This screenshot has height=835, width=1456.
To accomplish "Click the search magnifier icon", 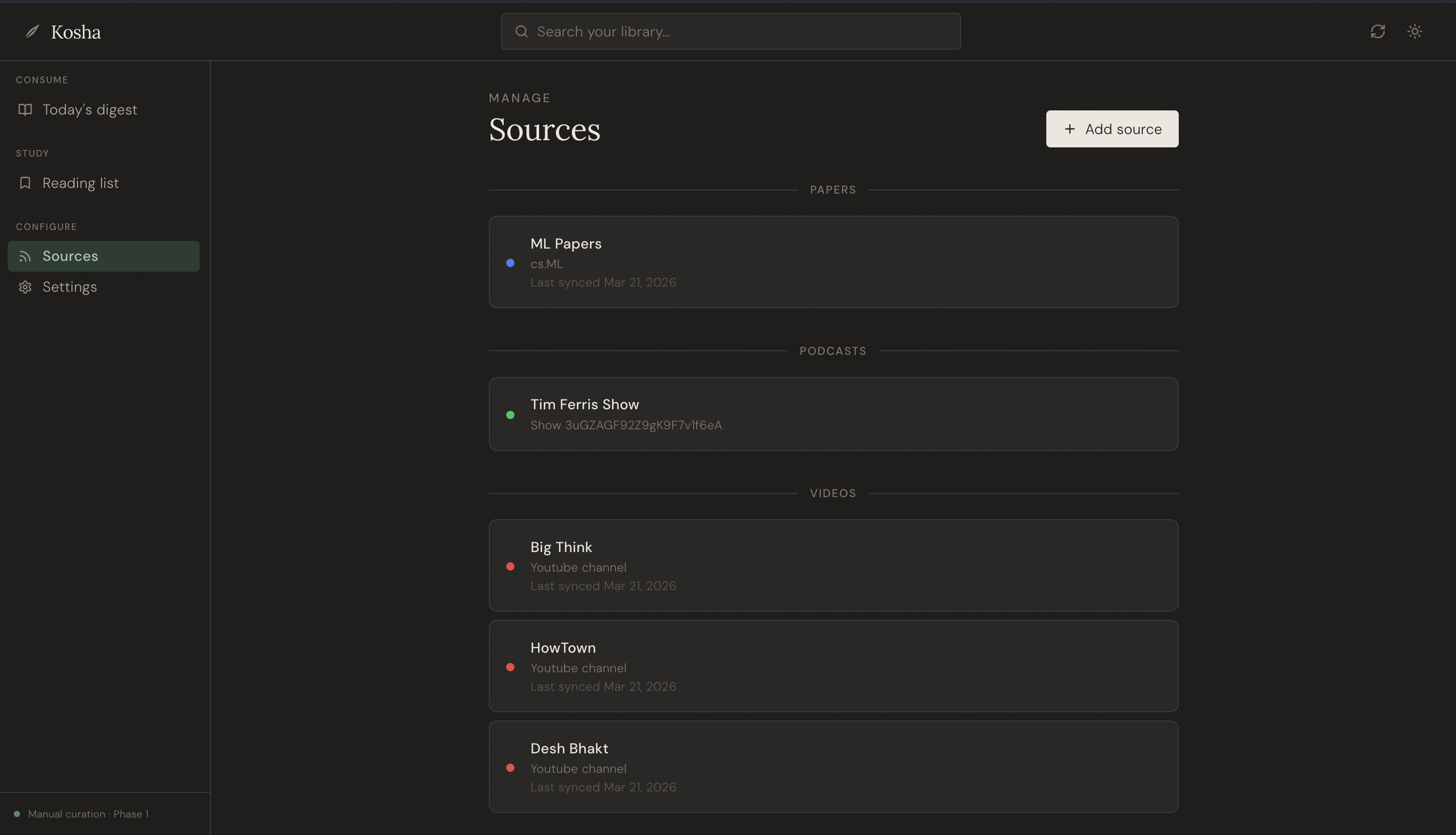I will click(x=521, y=31).
